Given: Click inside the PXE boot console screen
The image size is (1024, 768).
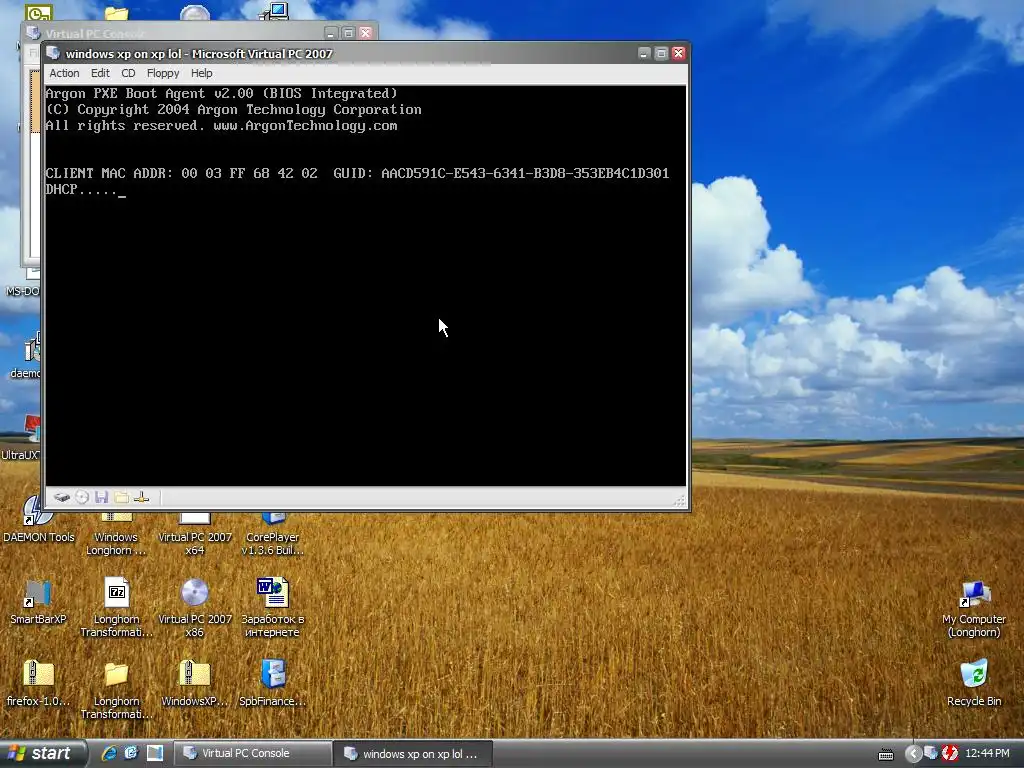Looking at the screenshot, I should pyautogui.click(x=366, y=285).
